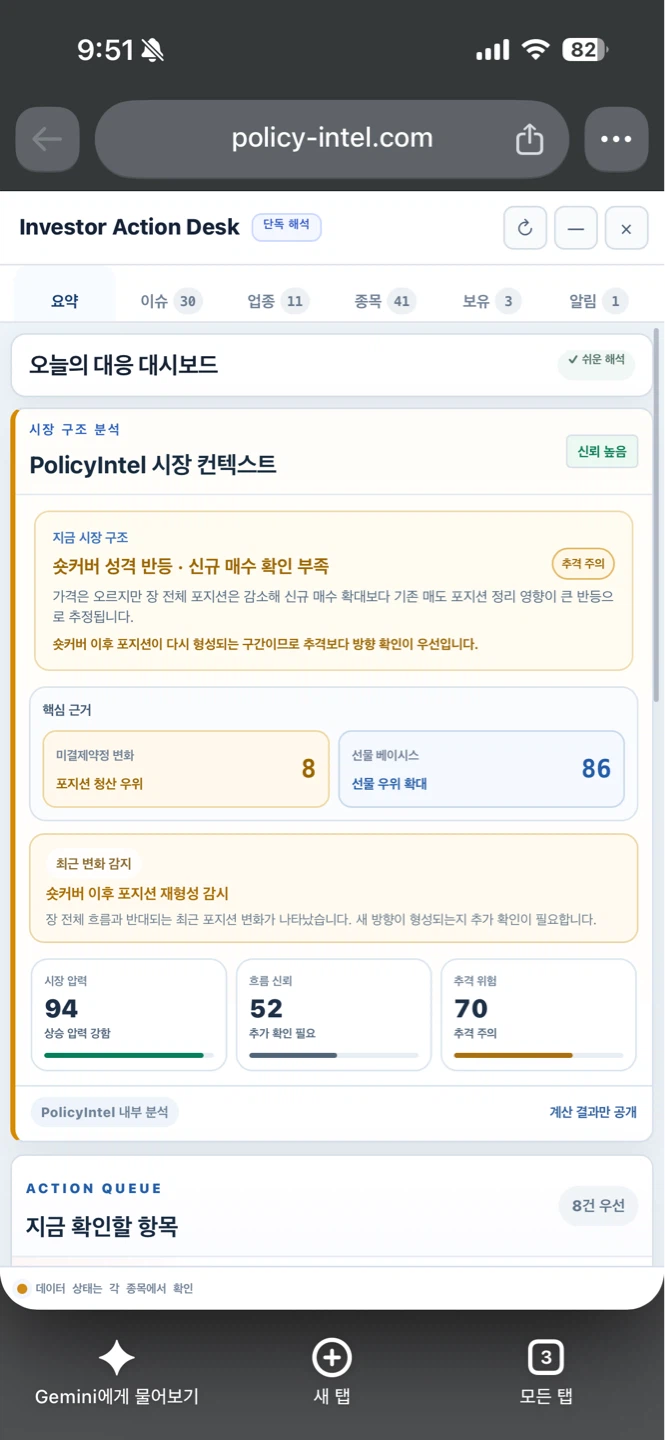The width and height of the screenshot is (665, 1440).
Task: Open a new tab with plus icon
Action: tap(332, 1358)
